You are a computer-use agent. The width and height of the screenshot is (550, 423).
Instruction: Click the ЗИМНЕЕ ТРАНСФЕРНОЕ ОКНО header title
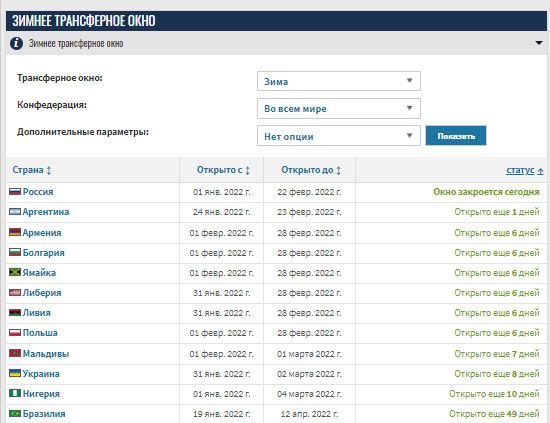tap(84, 21)
